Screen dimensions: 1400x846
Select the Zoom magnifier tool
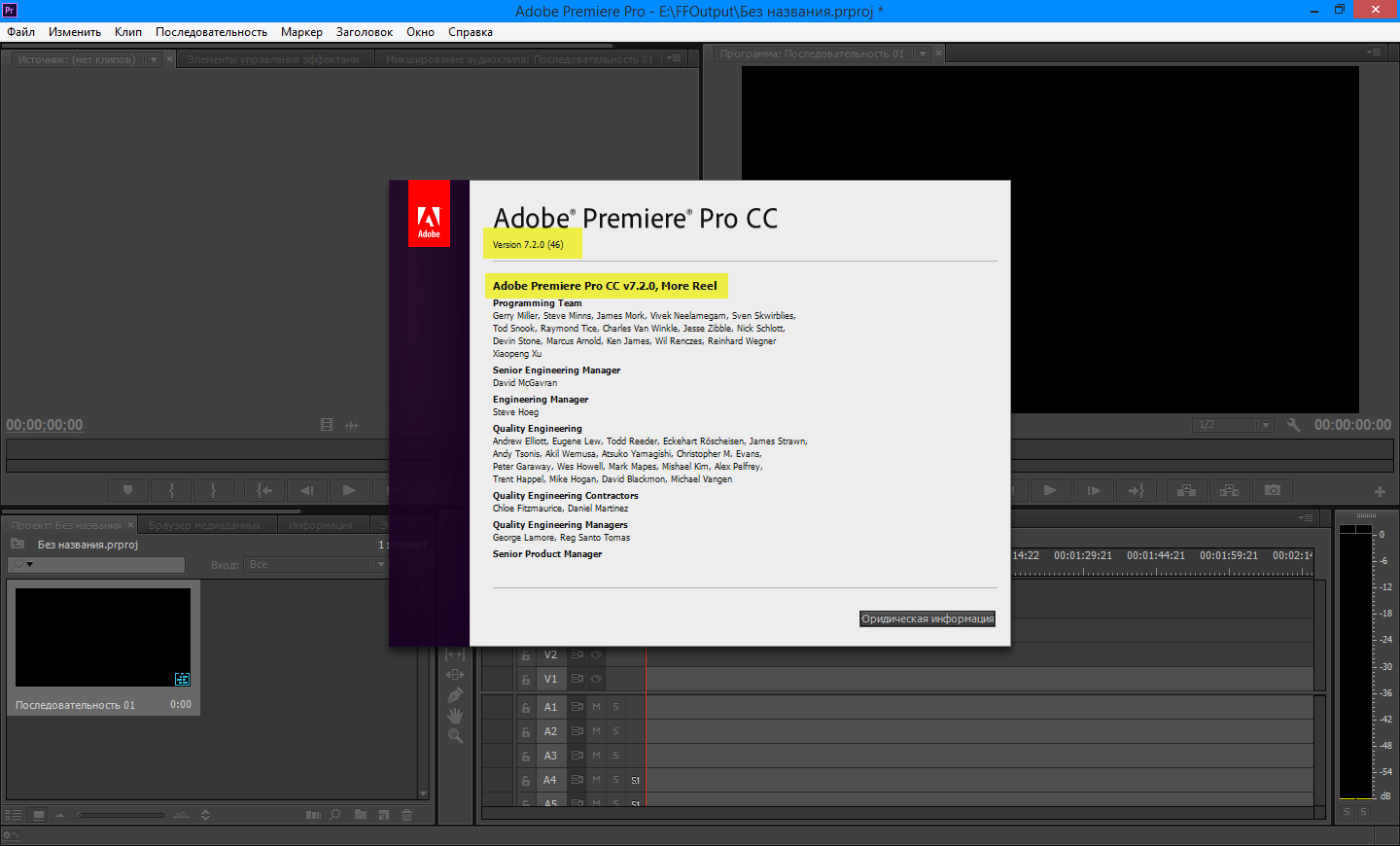click(x=455, y=736)
